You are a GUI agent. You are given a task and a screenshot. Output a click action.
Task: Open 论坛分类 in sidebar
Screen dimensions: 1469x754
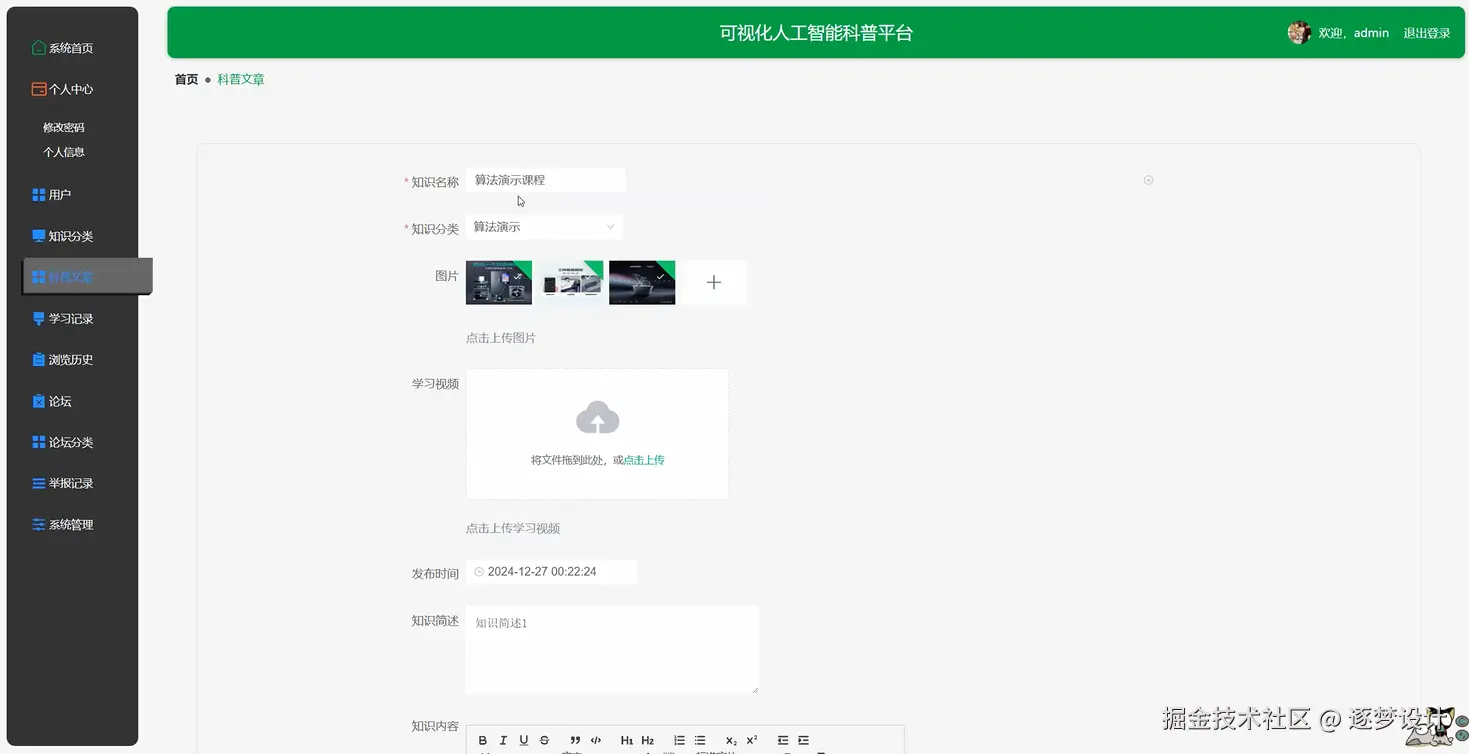[72, 442]
